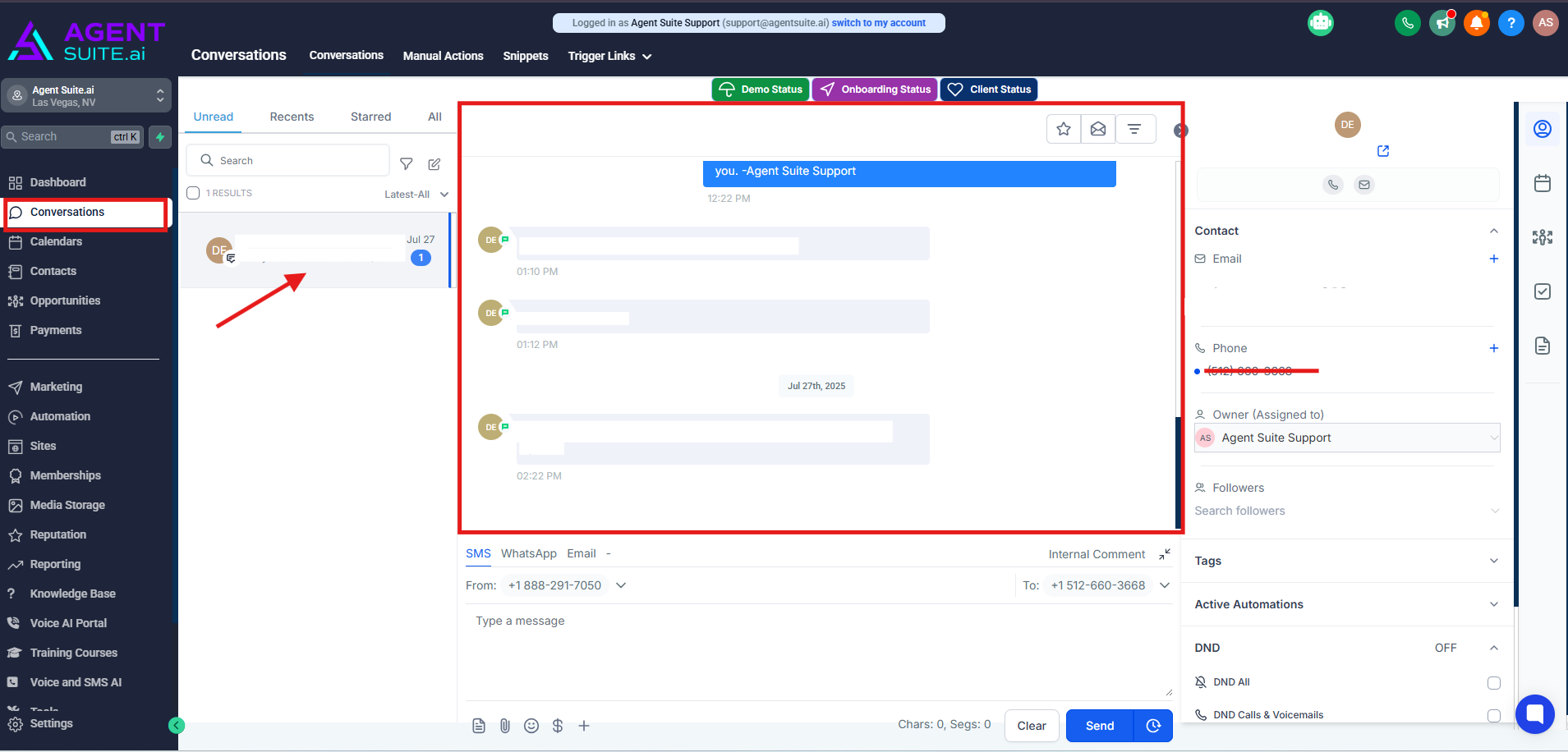Insert a template using document icon

click(479, 726)
